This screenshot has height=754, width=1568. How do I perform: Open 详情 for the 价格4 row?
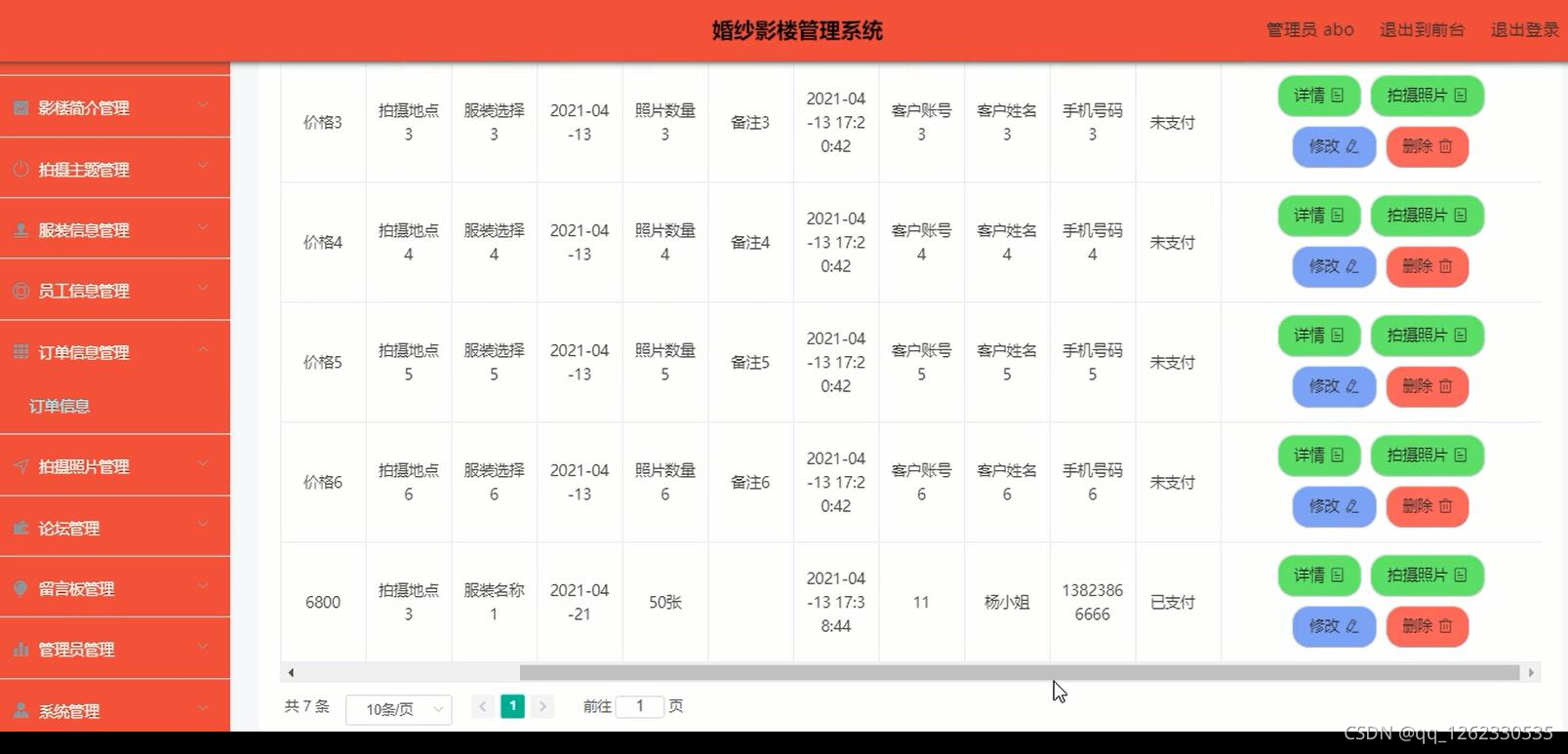[1318, 216]
